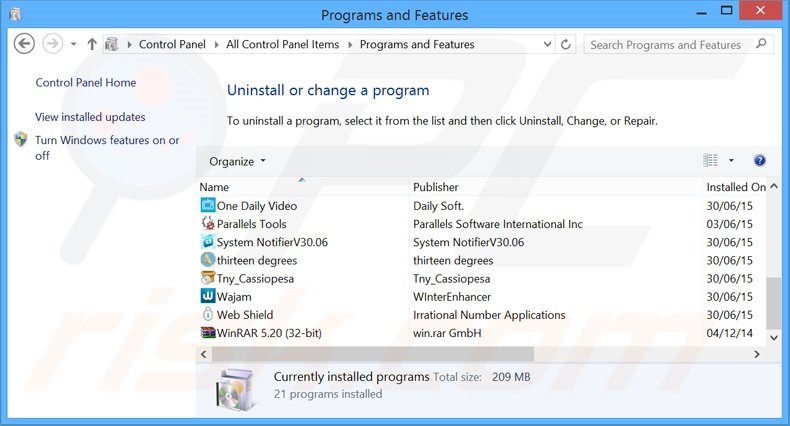Click Programs and Features breadcrumb

pyautogui.click(x=417, y=44)
